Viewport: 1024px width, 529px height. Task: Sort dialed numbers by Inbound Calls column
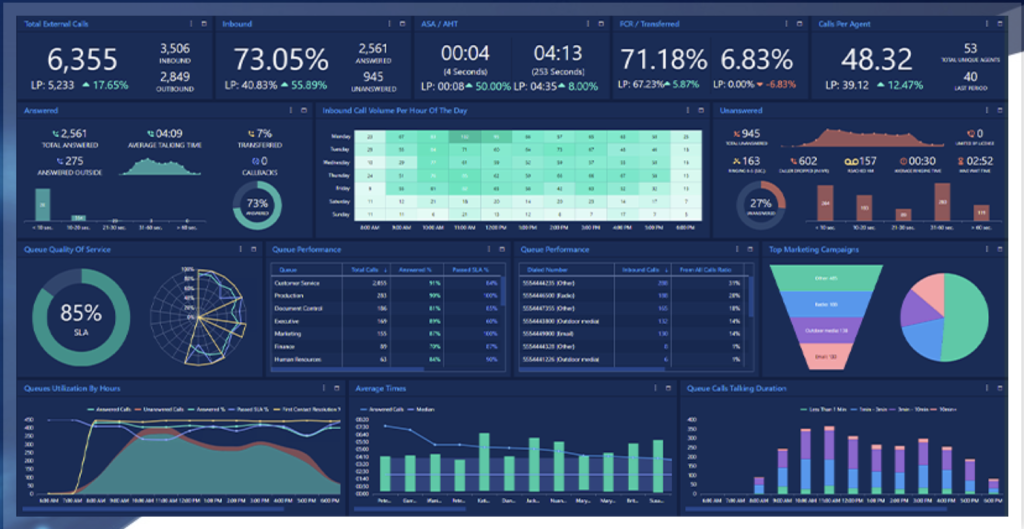pos(641,270)
